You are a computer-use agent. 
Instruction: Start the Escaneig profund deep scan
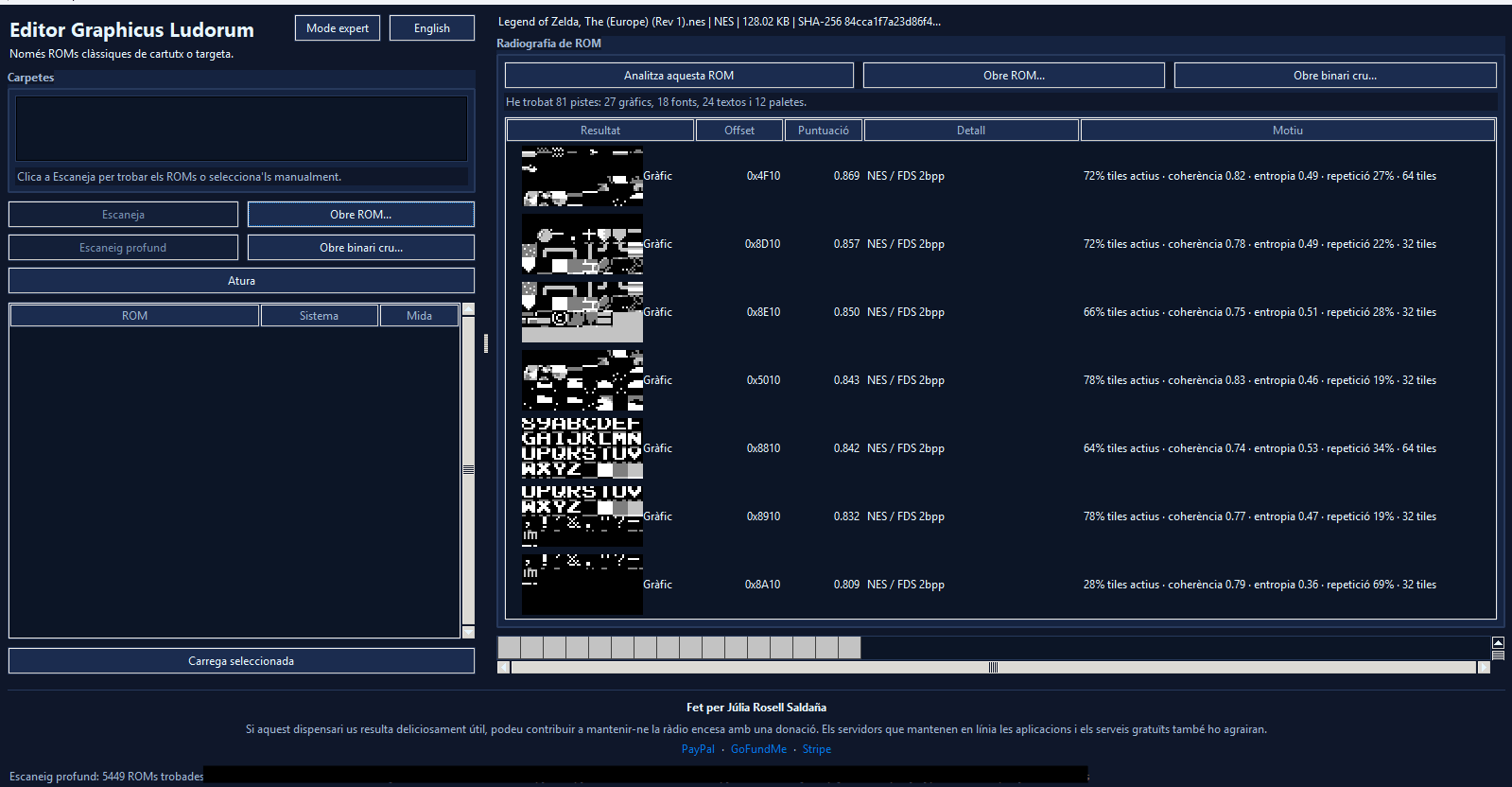tap(123, 248)
